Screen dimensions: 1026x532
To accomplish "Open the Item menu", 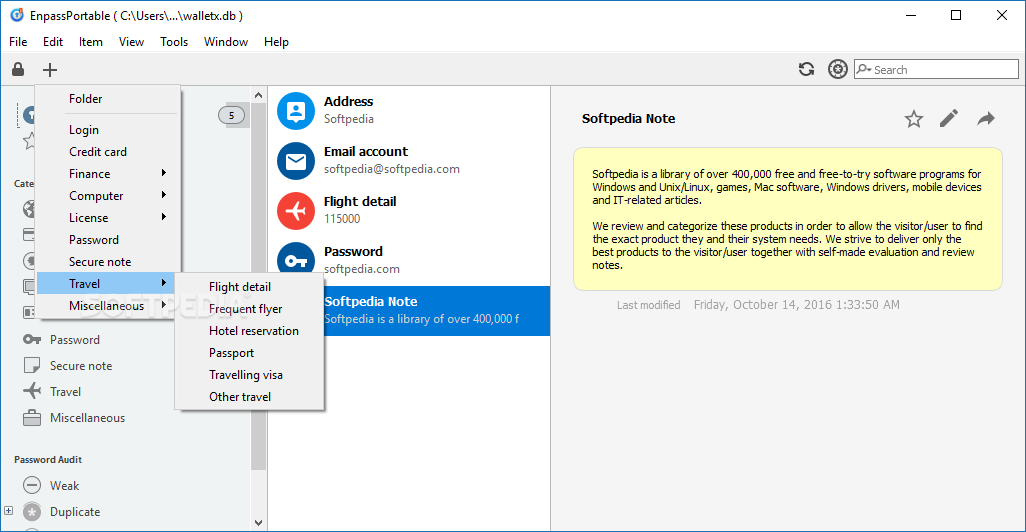I will pyautogui.click(x=91, y=42).
